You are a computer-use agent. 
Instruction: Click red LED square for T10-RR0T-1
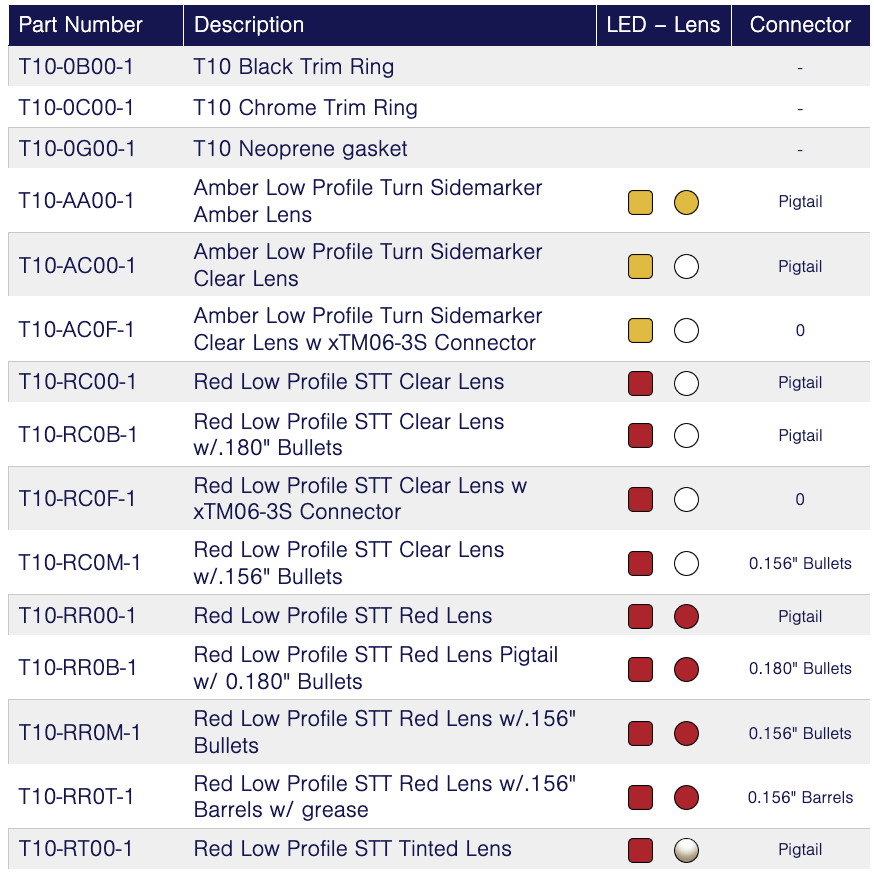(640, 797)
